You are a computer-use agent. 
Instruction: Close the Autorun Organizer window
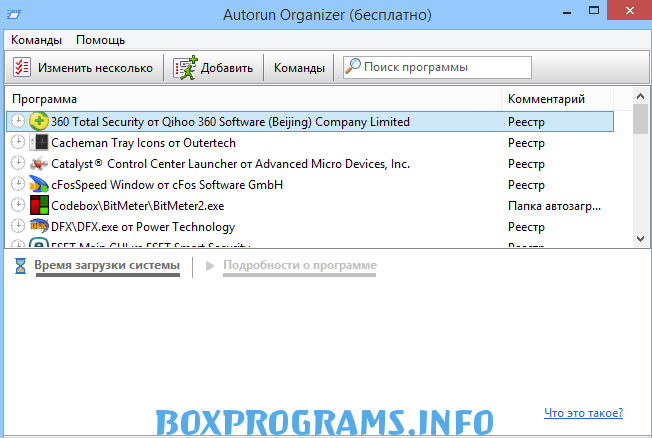click(x=630, y=10)
